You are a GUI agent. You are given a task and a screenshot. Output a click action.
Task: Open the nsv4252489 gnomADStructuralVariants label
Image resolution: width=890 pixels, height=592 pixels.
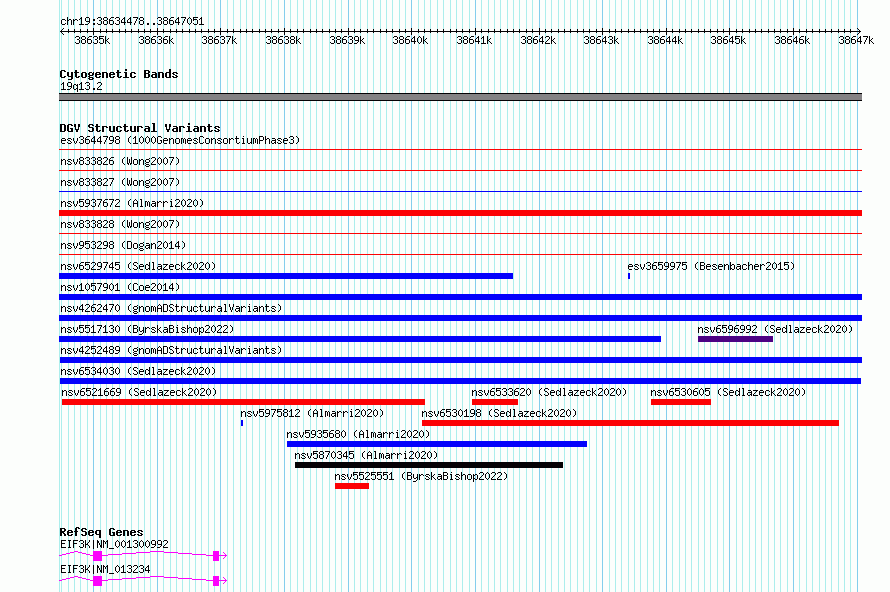point(171,350)
